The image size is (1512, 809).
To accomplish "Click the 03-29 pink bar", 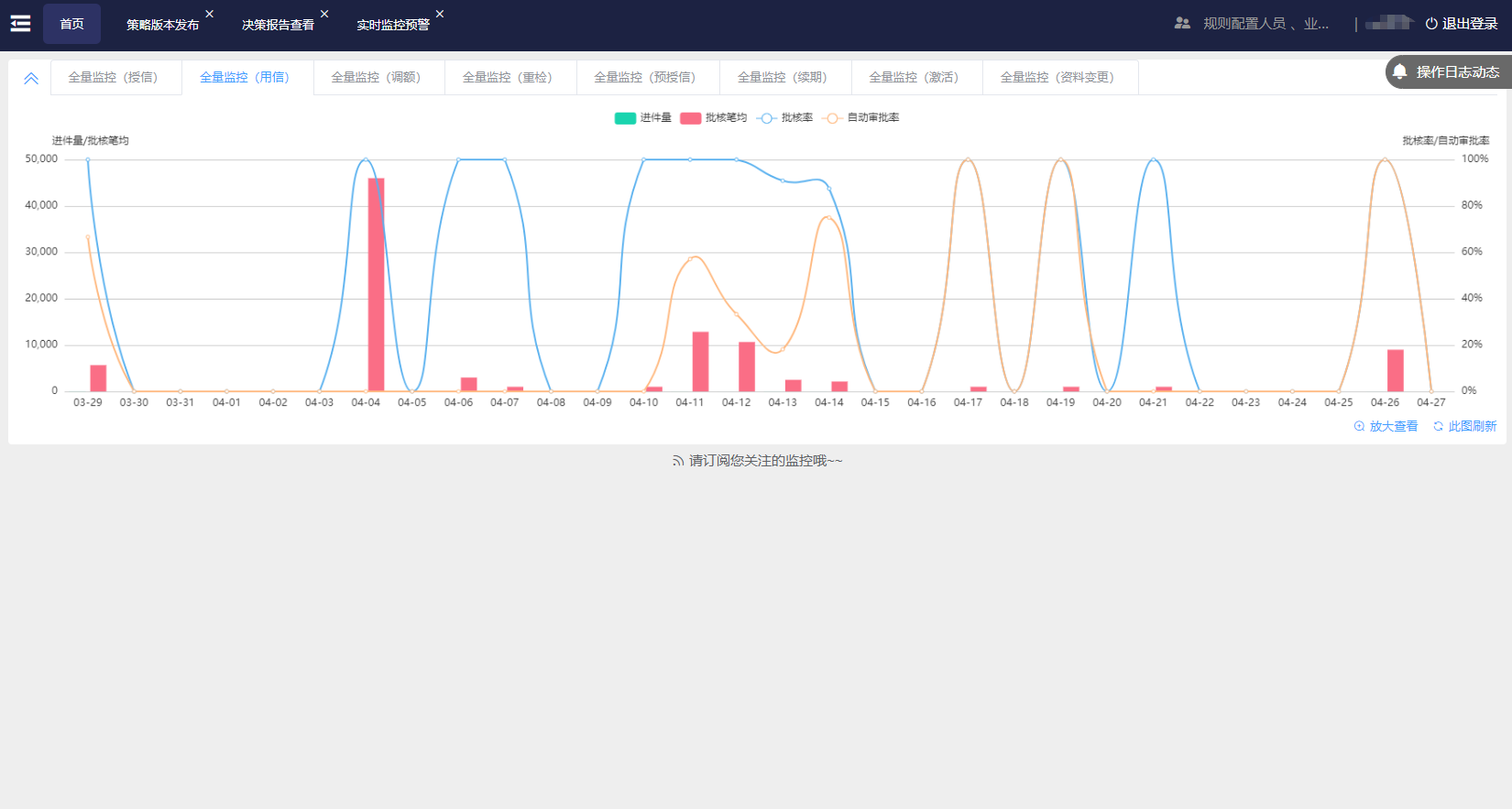I will pos(98,378).
